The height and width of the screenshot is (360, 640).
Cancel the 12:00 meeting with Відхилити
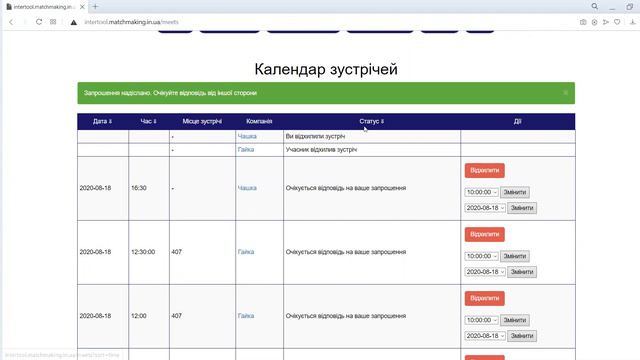coord(484,298)
